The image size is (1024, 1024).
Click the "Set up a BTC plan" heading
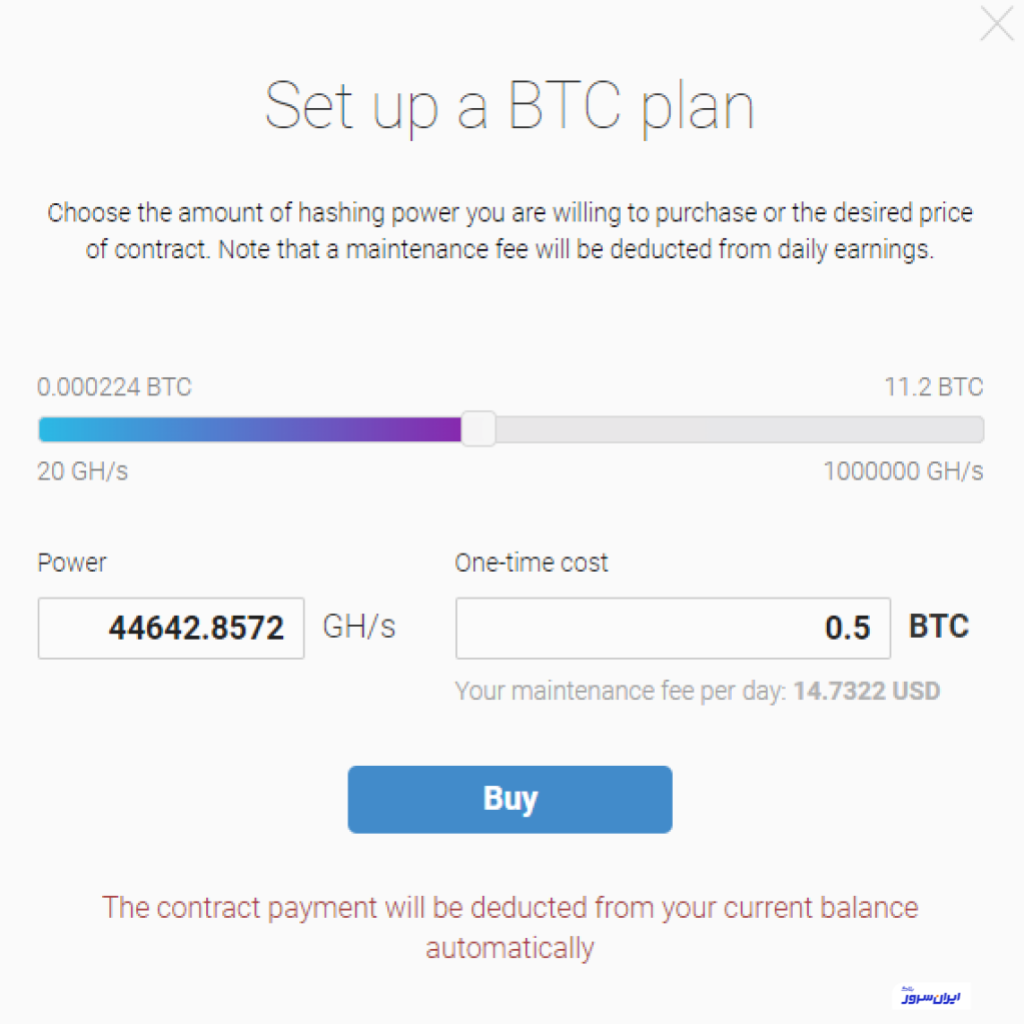tap(510, 105)
